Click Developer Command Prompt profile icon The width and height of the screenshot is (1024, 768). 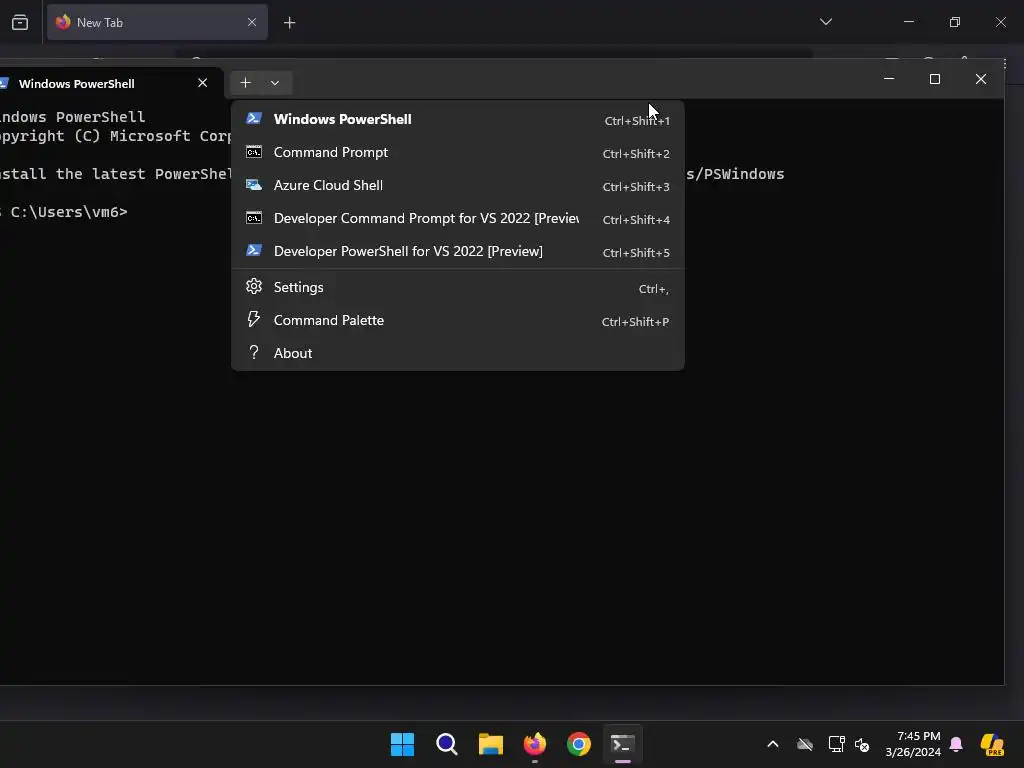pyautogui.click(x=254, y=217)
